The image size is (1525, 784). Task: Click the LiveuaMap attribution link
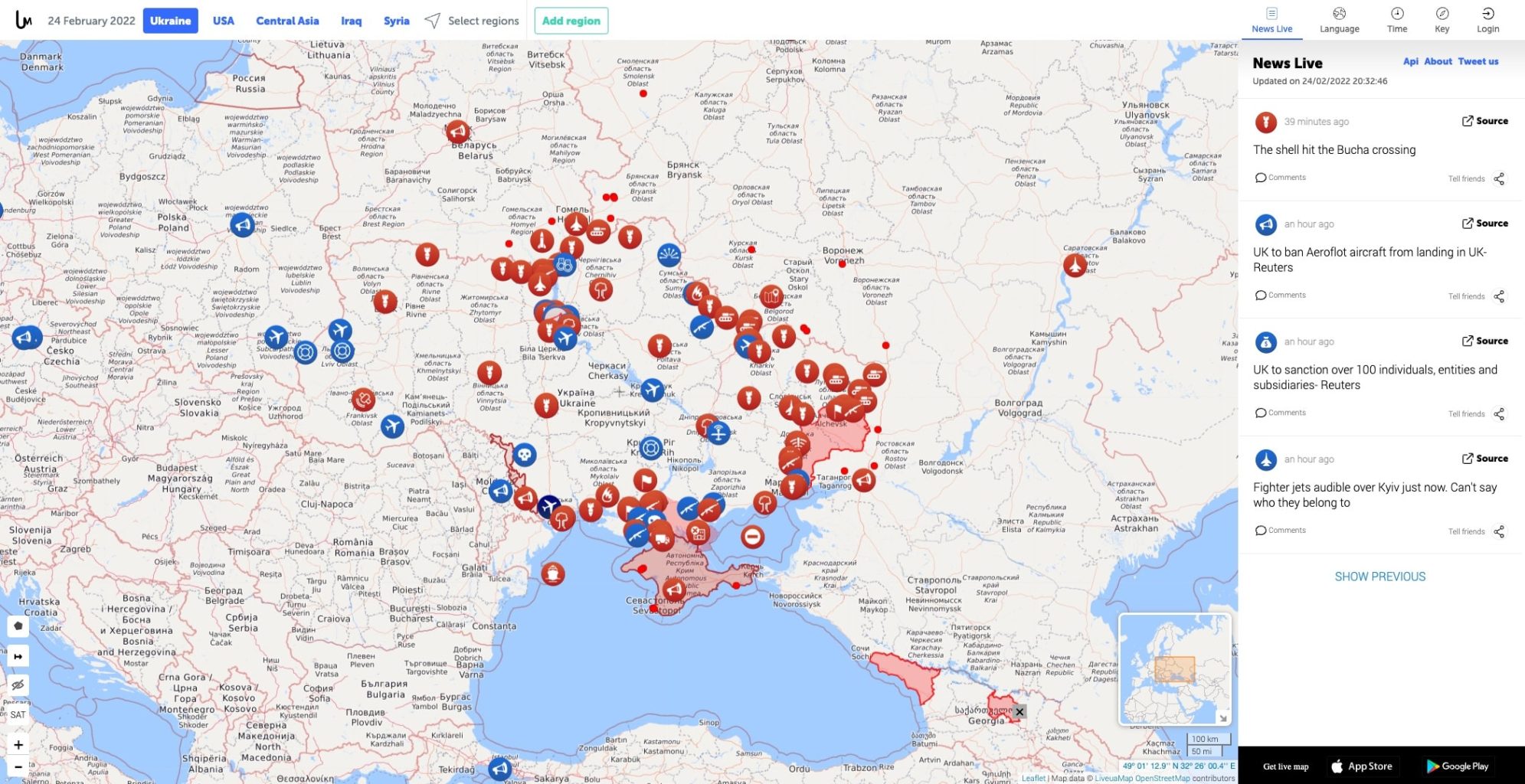click(1113, 778)
